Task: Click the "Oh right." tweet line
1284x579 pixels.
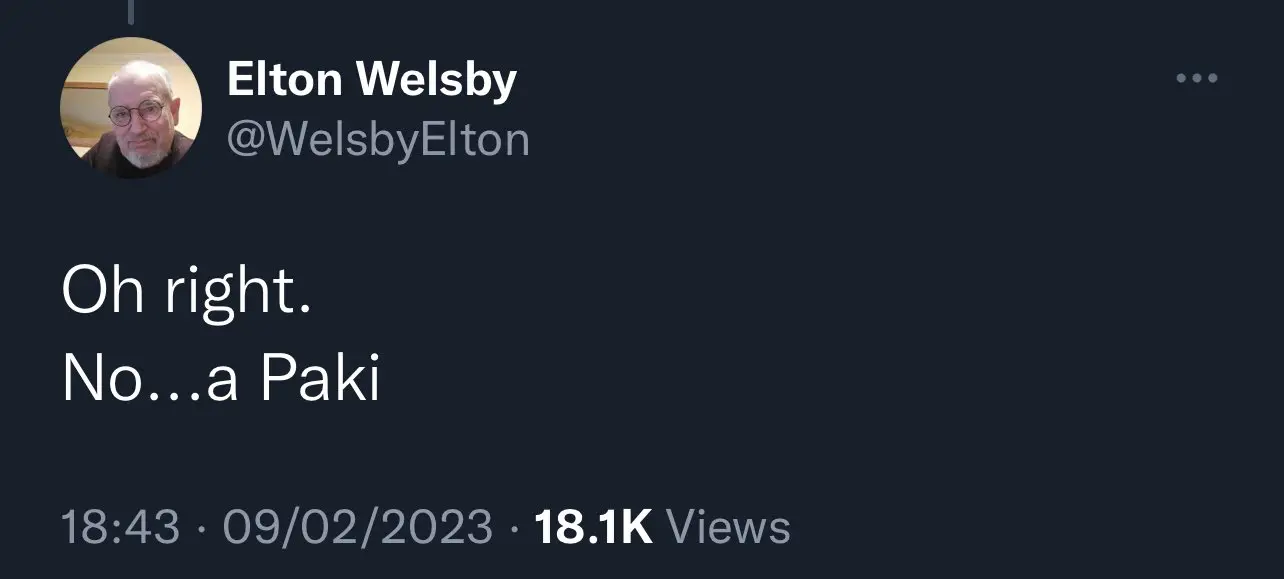Action: (186, 293)
